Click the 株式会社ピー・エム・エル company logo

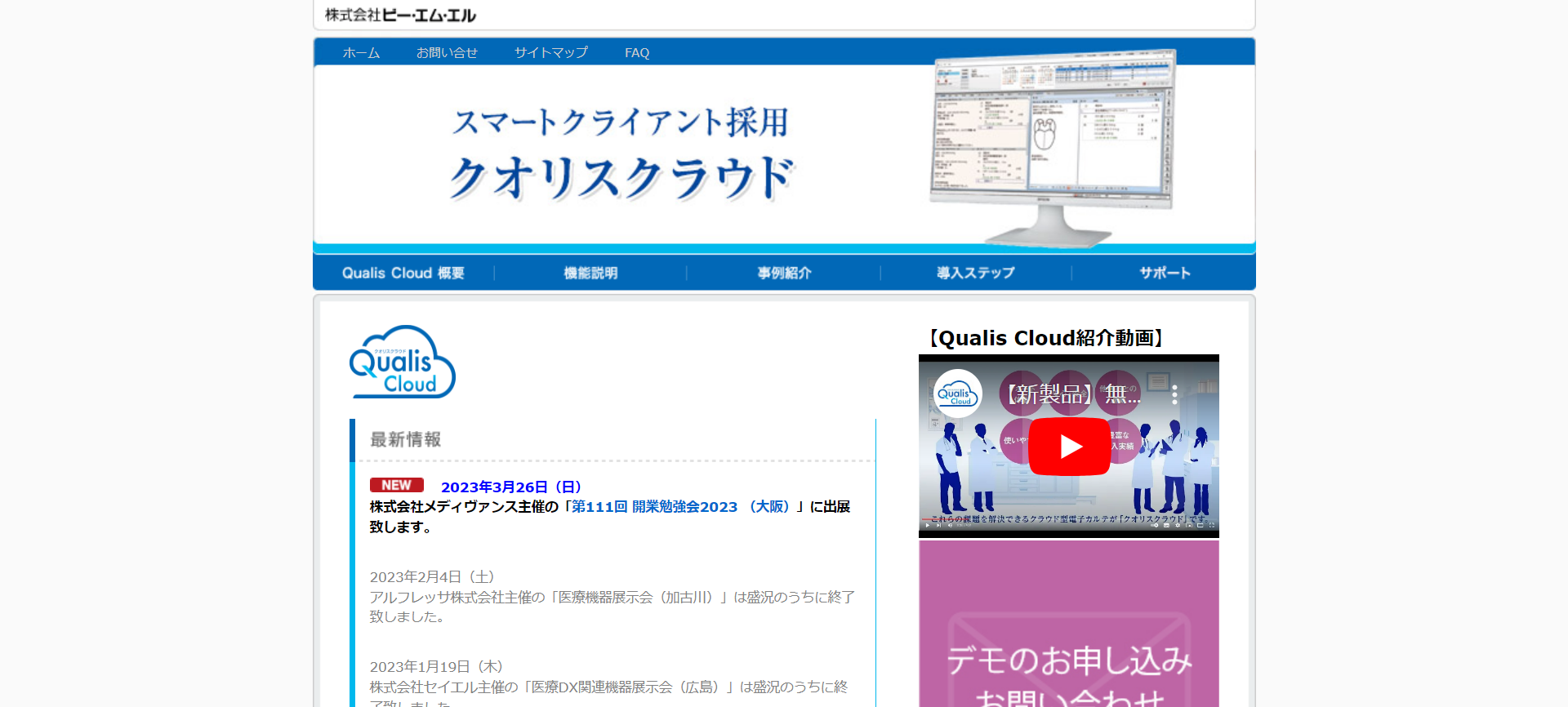pos(400,15)
